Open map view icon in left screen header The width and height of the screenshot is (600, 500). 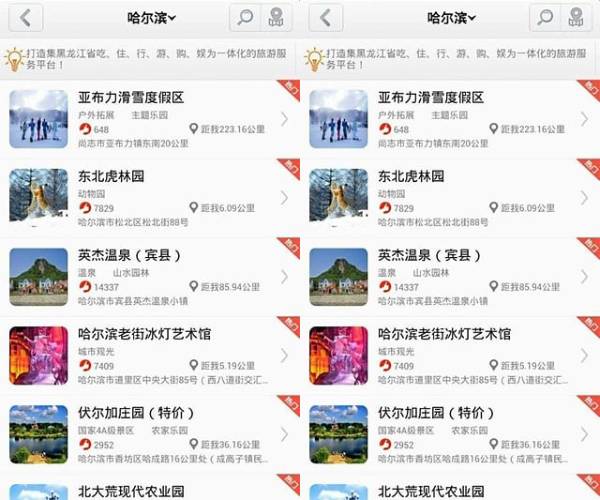(x=276, y=18)
